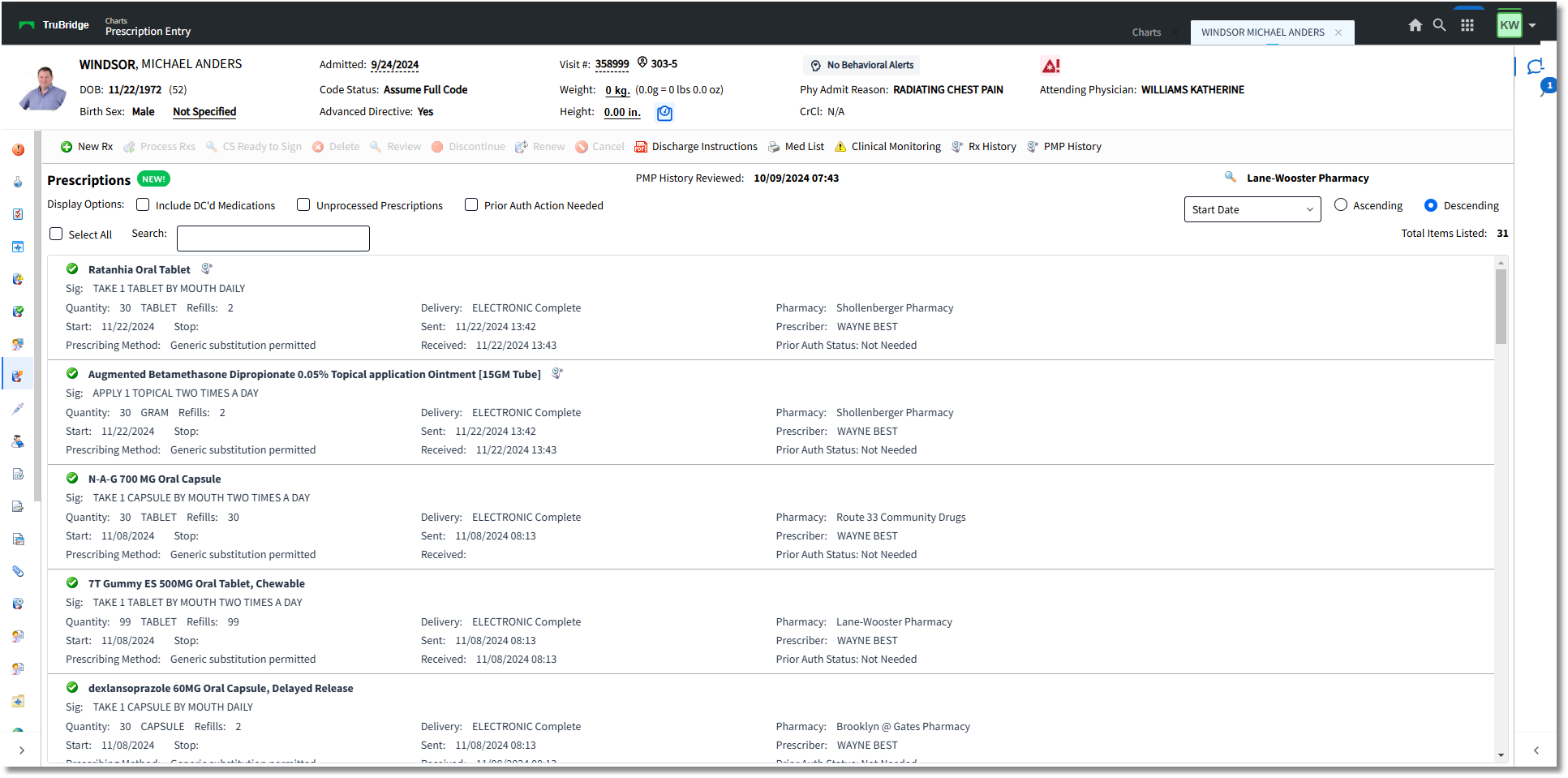
Task: Click Renew toolbar item
Action: tap(539, 147)
